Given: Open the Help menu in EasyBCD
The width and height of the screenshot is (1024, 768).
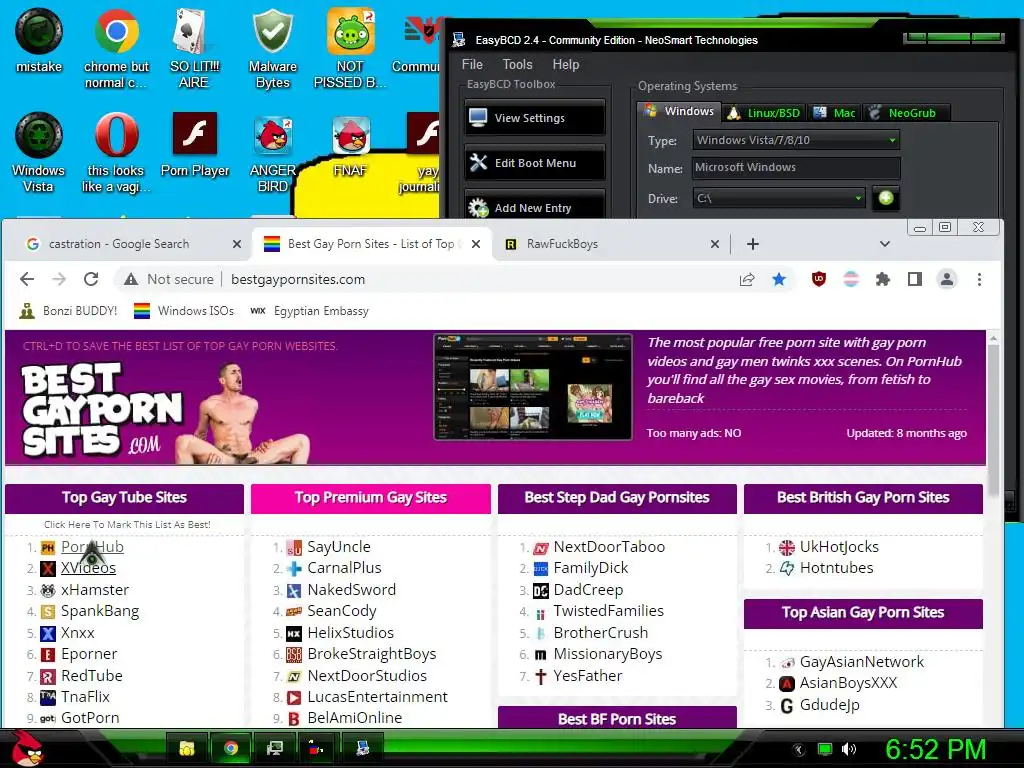Looking at the screenshot, I should pyautogui.click(x=566, y=64).
